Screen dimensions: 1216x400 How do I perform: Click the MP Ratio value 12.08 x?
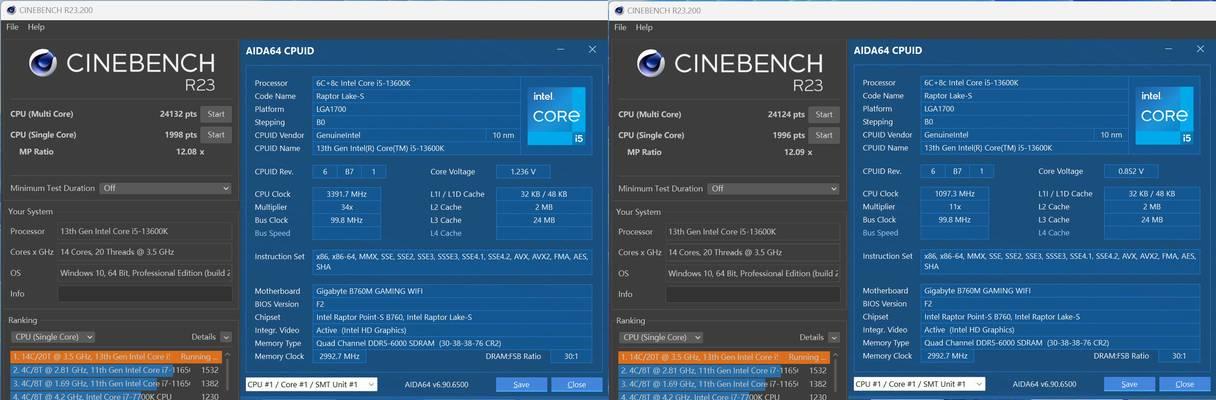[x=190, y=152]
